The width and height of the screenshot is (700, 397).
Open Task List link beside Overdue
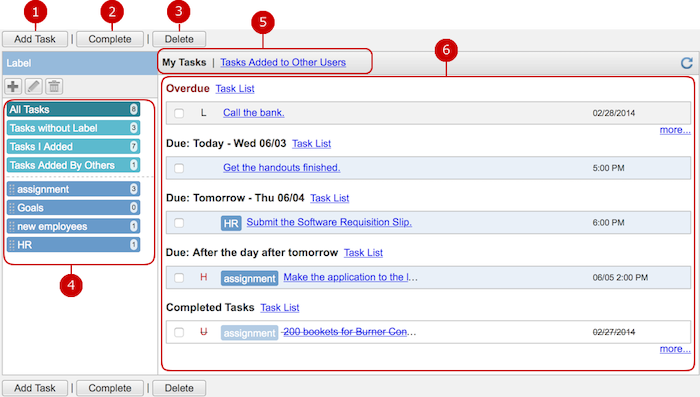tap(235, 88)
